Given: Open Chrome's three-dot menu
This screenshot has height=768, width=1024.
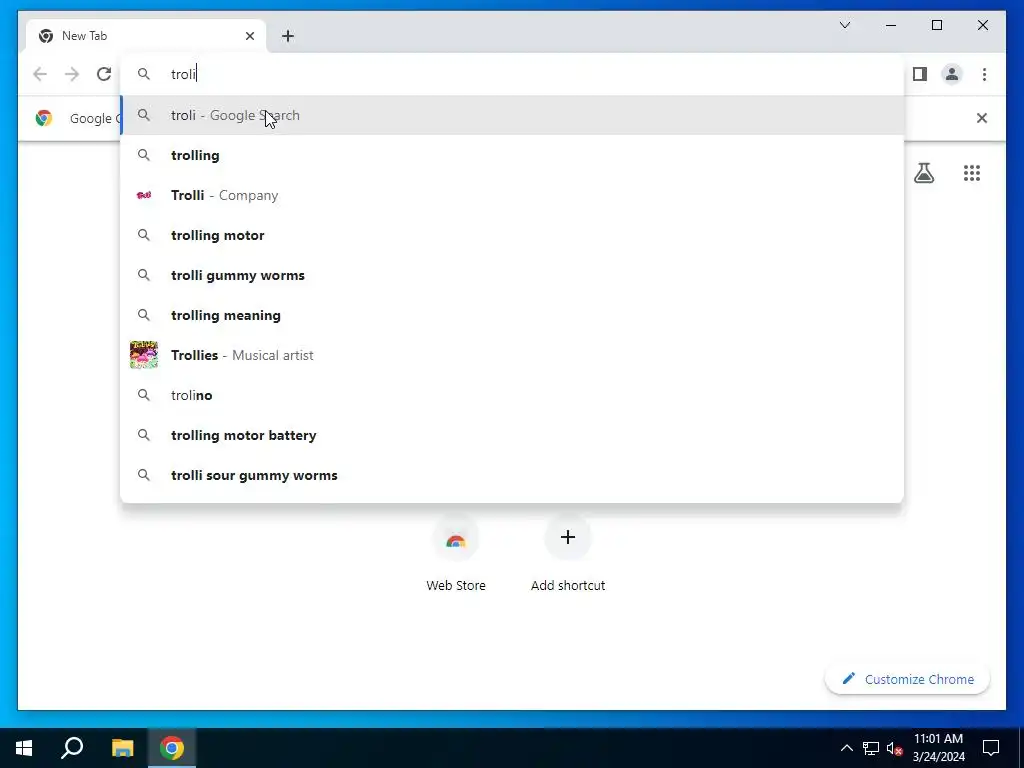Looking at the screenshot, I should click(984, 74).
